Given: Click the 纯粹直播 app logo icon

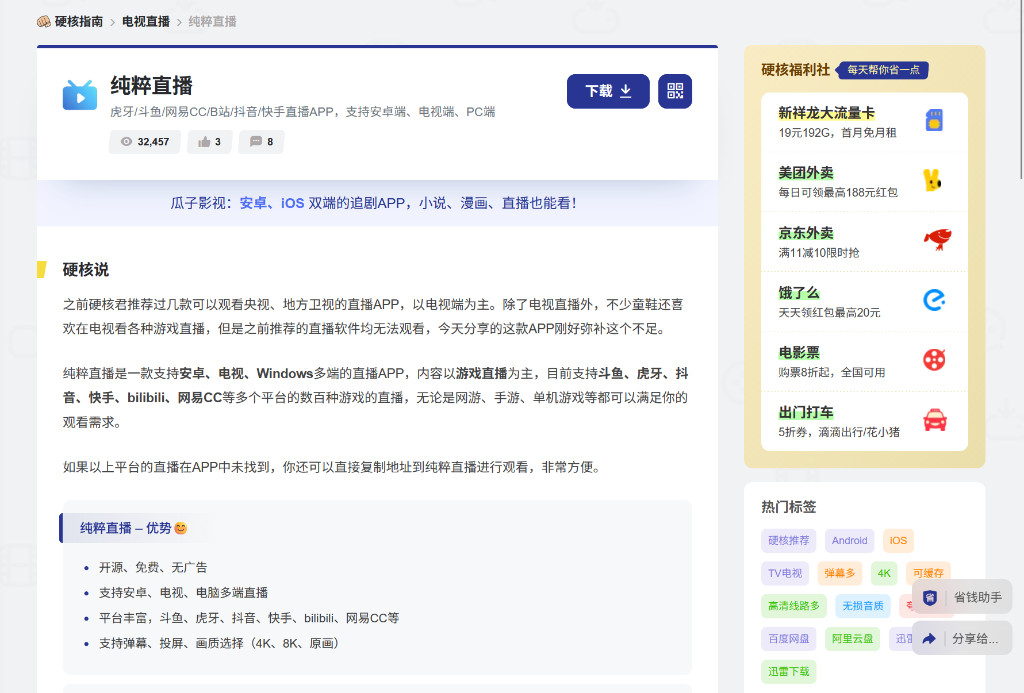Looking at the screenshot, I should 79,95.
